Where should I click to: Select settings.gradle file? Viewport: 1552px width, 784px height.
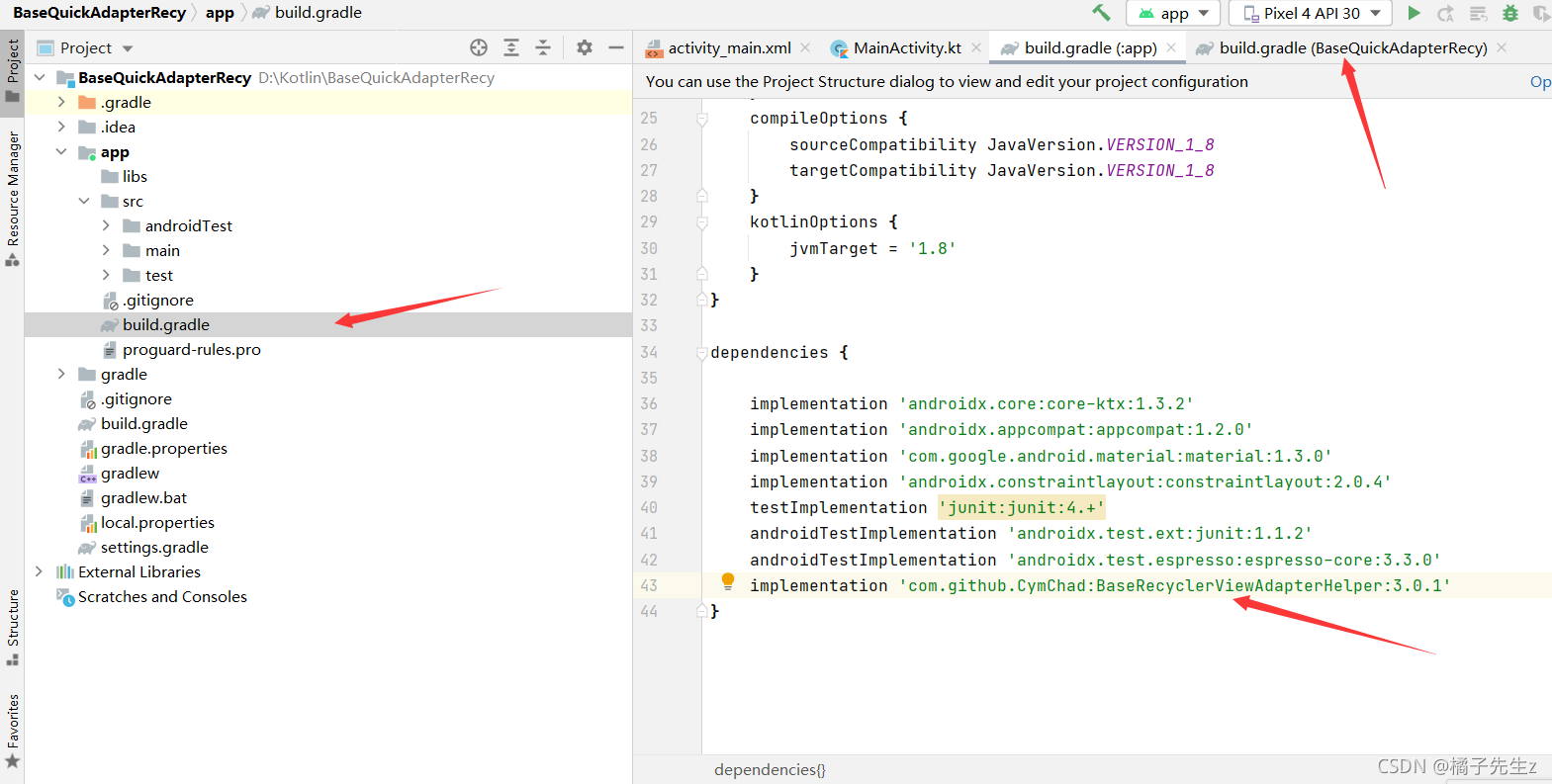pos(154,547)
